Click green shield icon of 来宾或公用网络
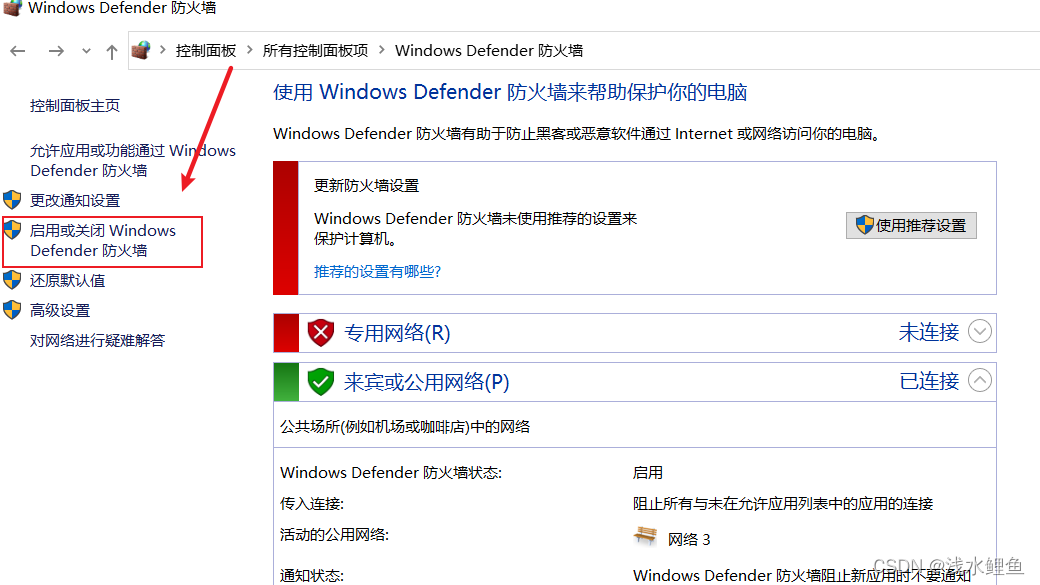This screenshot has width=1040, height=585. (x=320, y=382)
